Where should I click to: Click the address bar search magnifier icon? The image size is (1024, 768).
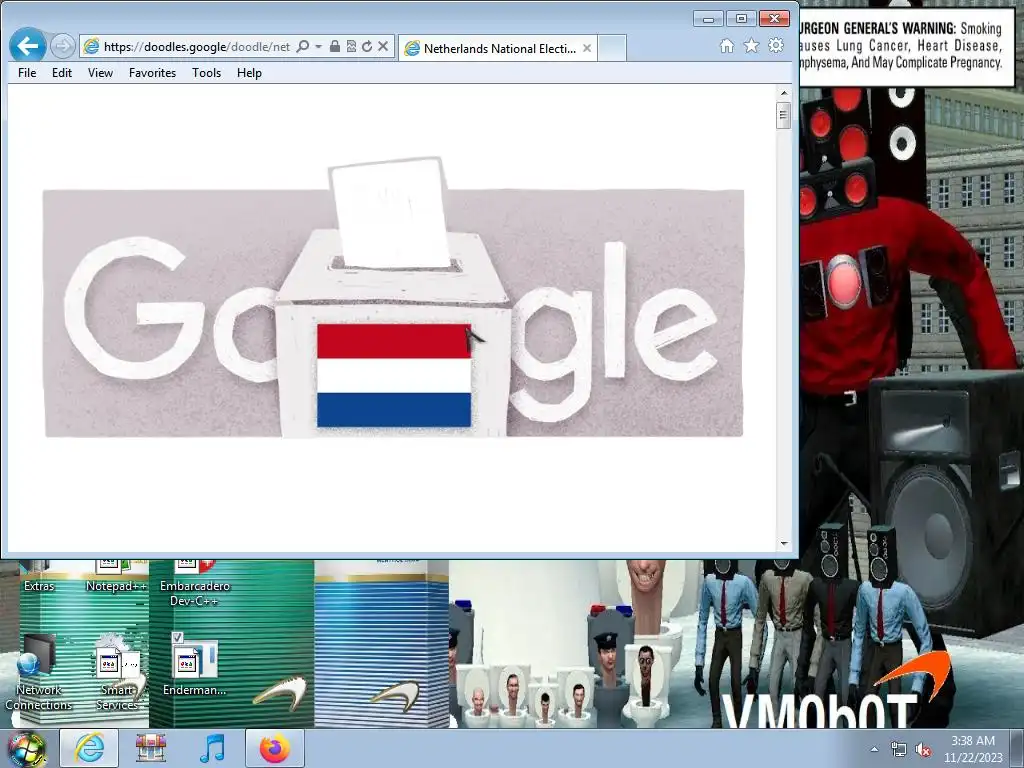point(302,46)
